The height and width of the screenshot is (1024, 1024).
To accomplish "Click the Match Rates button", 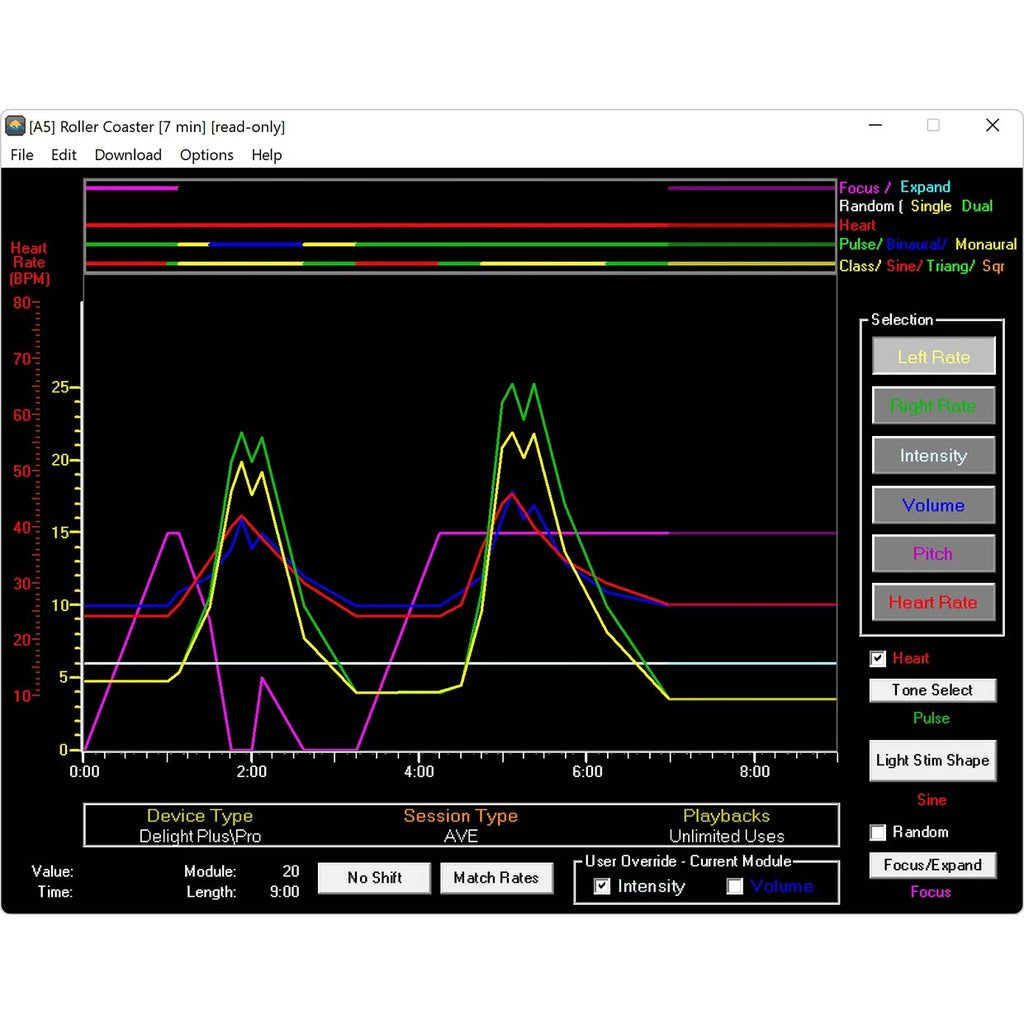I will (496, 878).
